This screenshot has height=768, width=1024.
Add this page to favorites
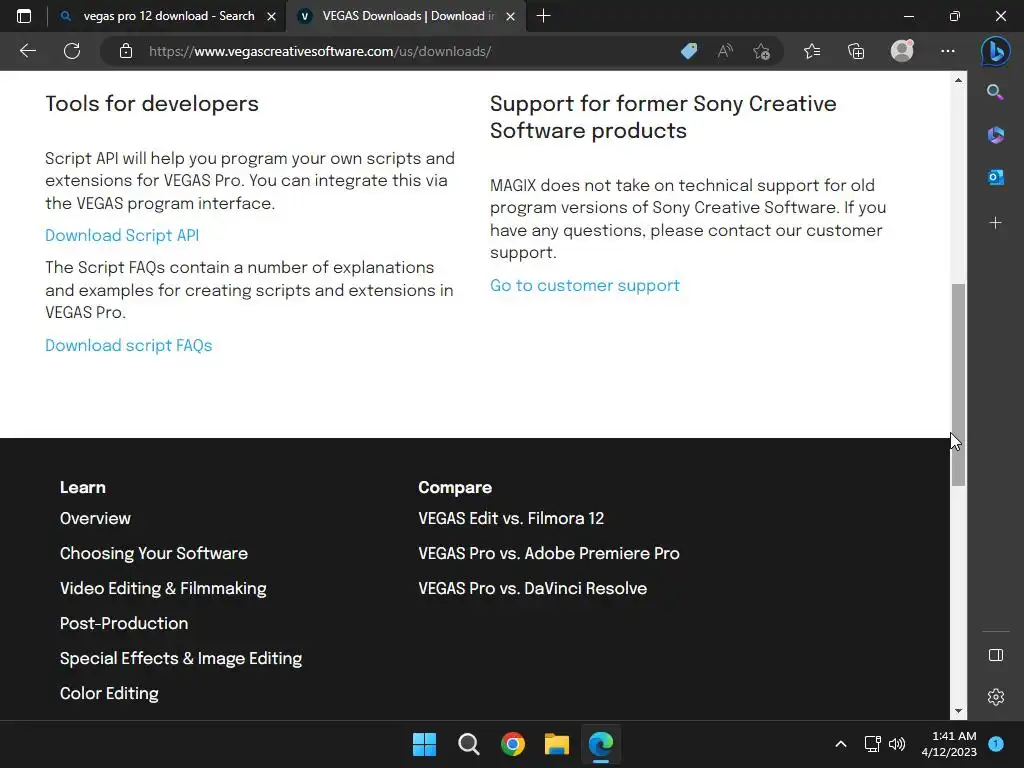pyautogui.click(x=761, y=51)
